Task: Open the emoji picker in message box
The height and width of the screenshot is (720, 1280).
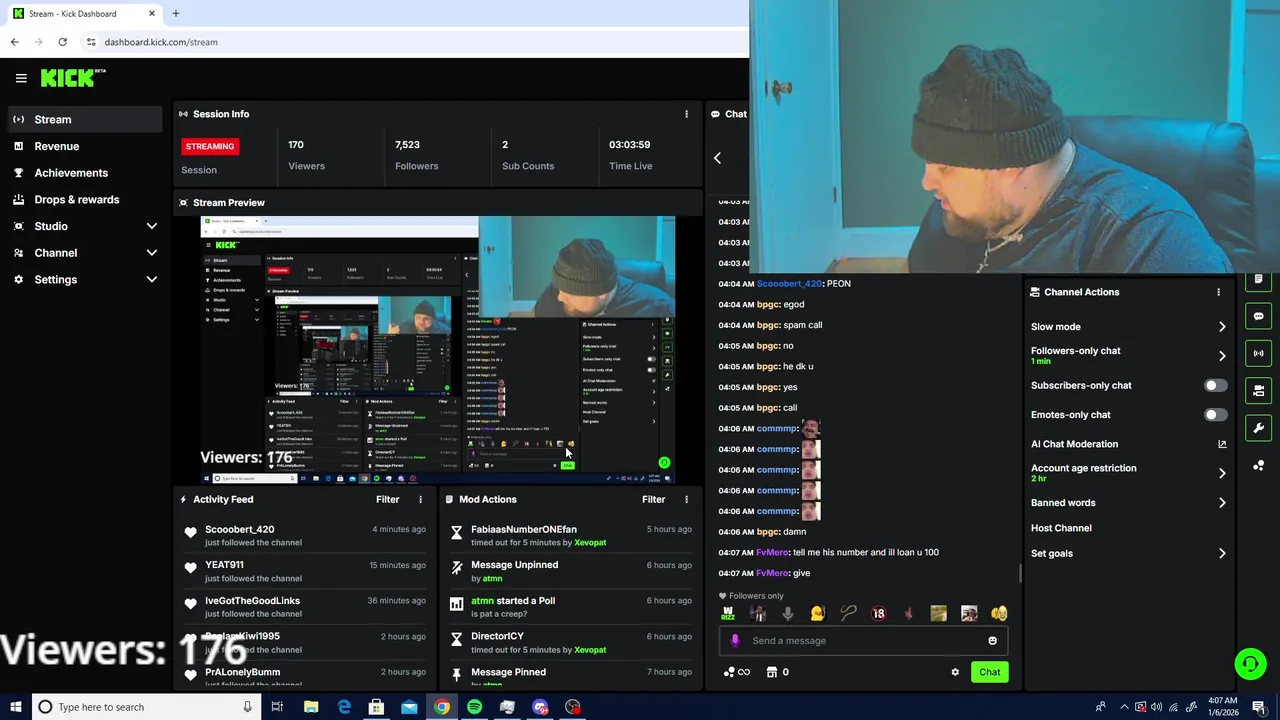Action: pyautogui.click(x=992, y=641)
